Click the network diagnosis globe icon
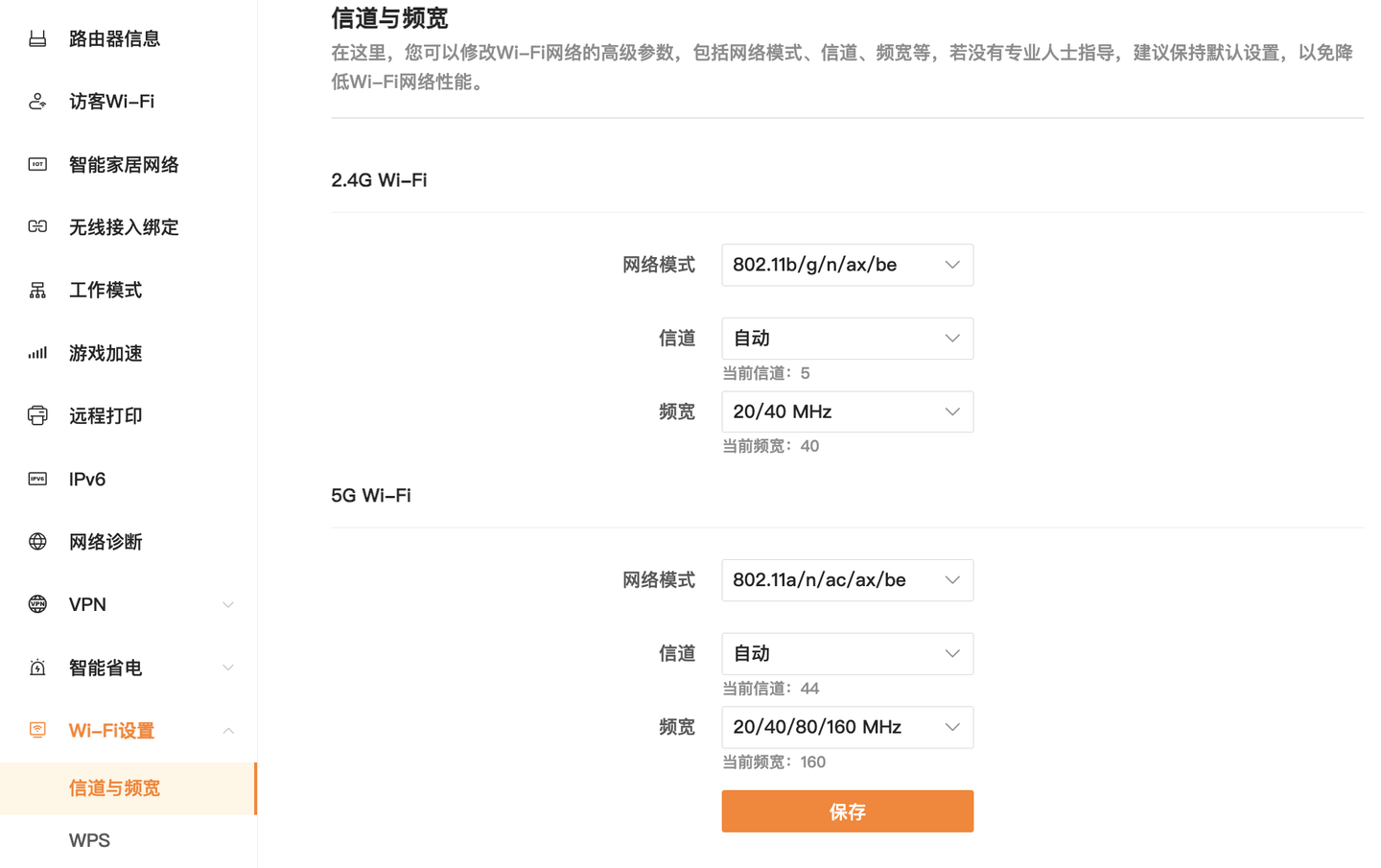 pos(37,542)
